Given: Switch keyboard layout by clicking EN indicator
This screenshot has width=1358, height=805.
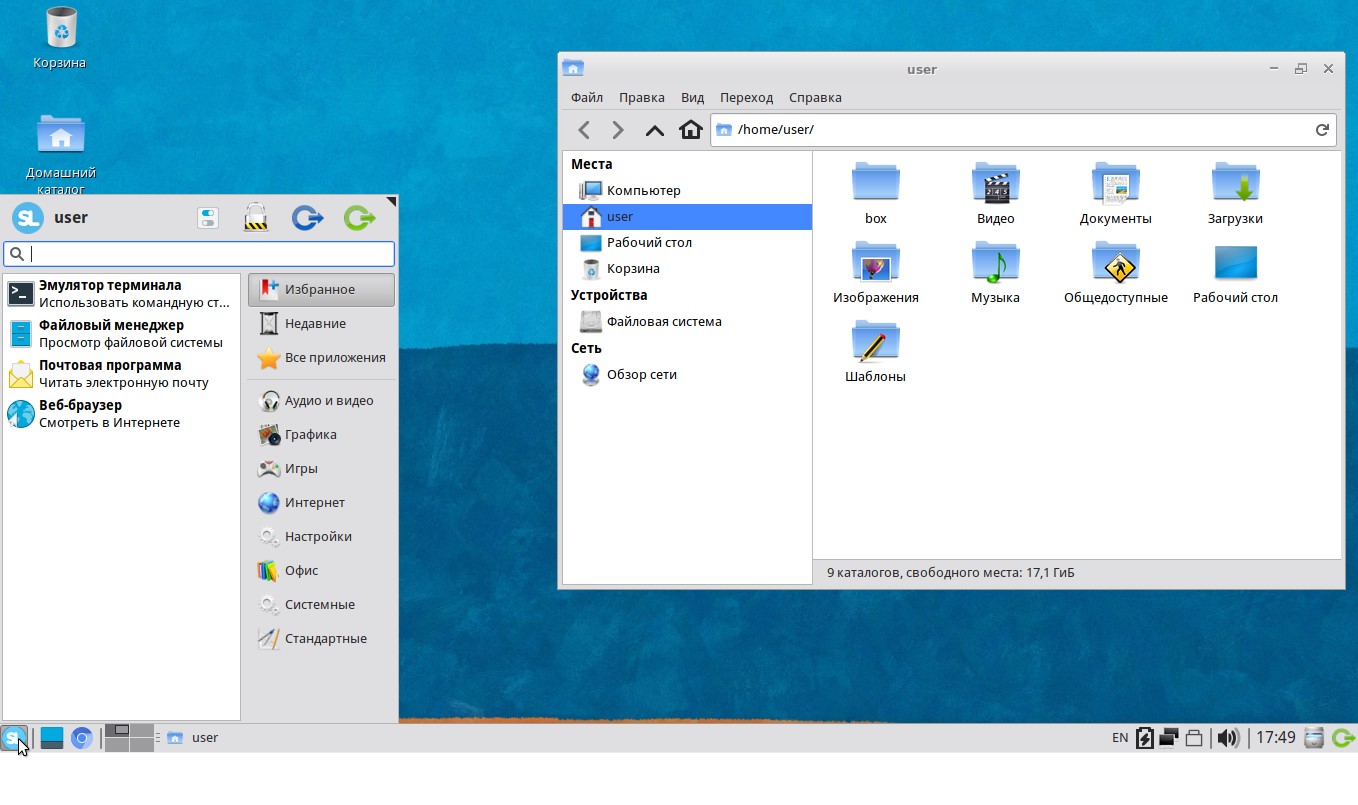Looking at the screenshot, I should [x=1119, y=737].
